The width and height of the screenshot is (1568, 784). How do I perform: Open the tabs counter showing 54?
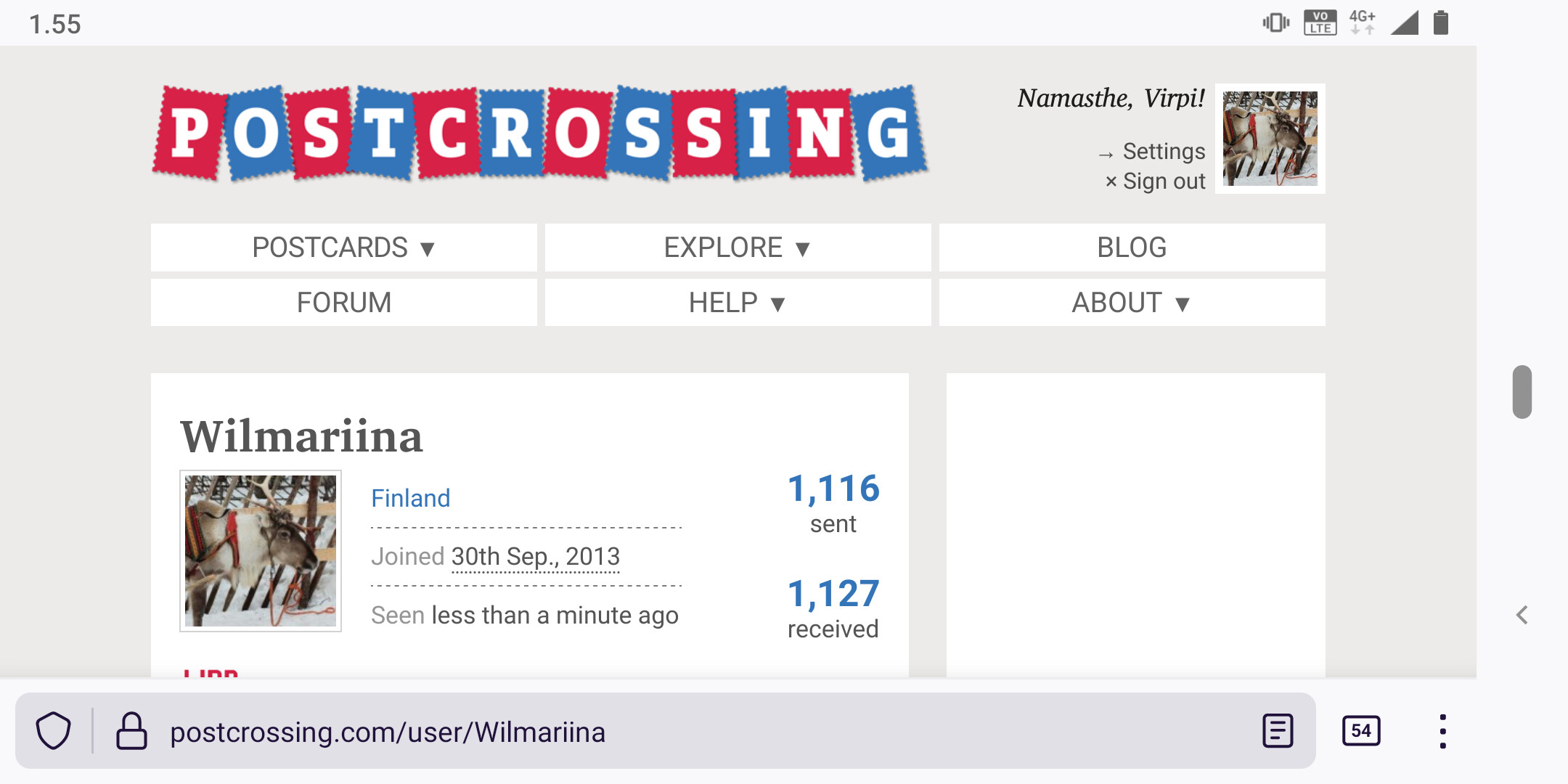coord(1361,731)
